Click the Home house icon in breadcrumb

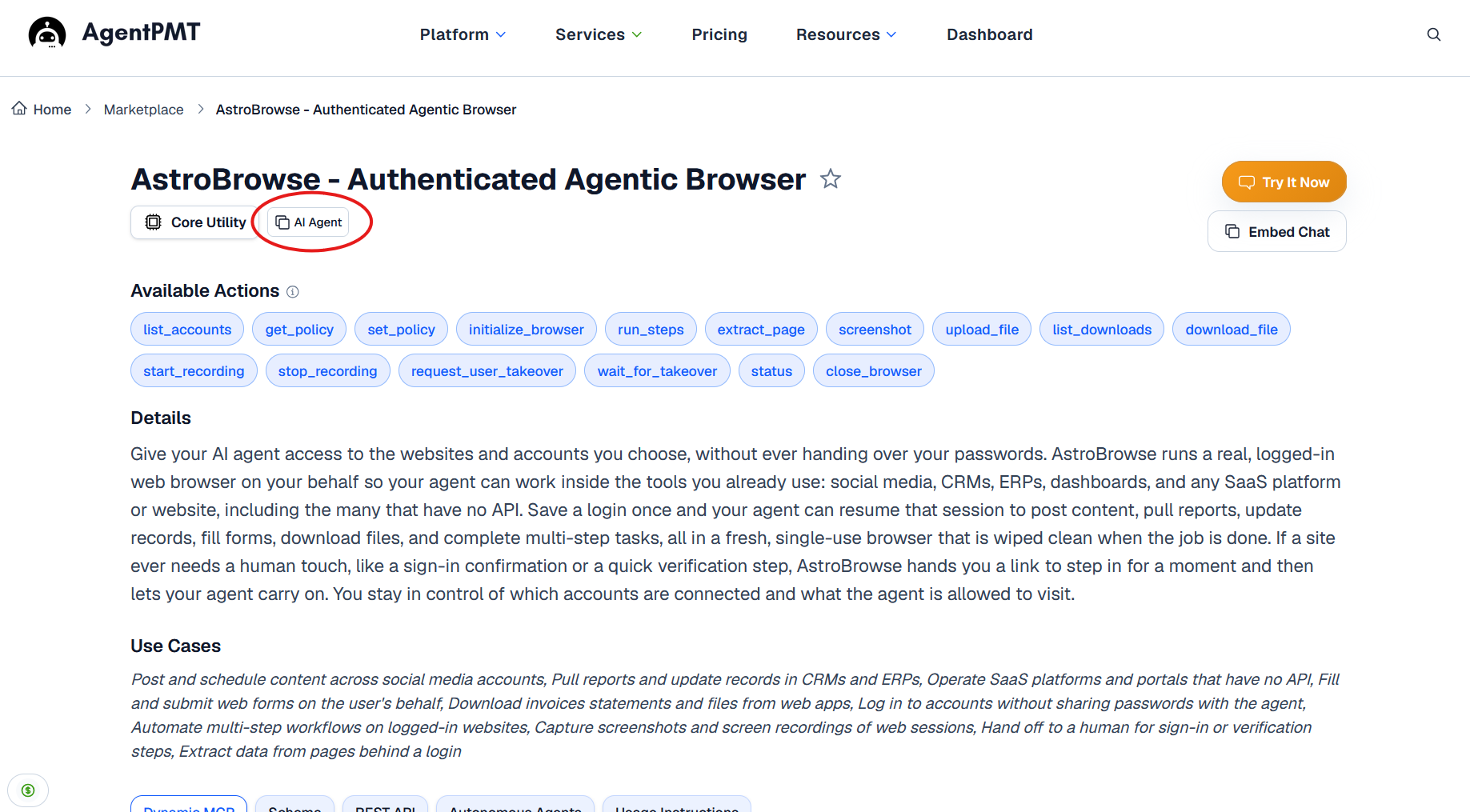point(20,108)
